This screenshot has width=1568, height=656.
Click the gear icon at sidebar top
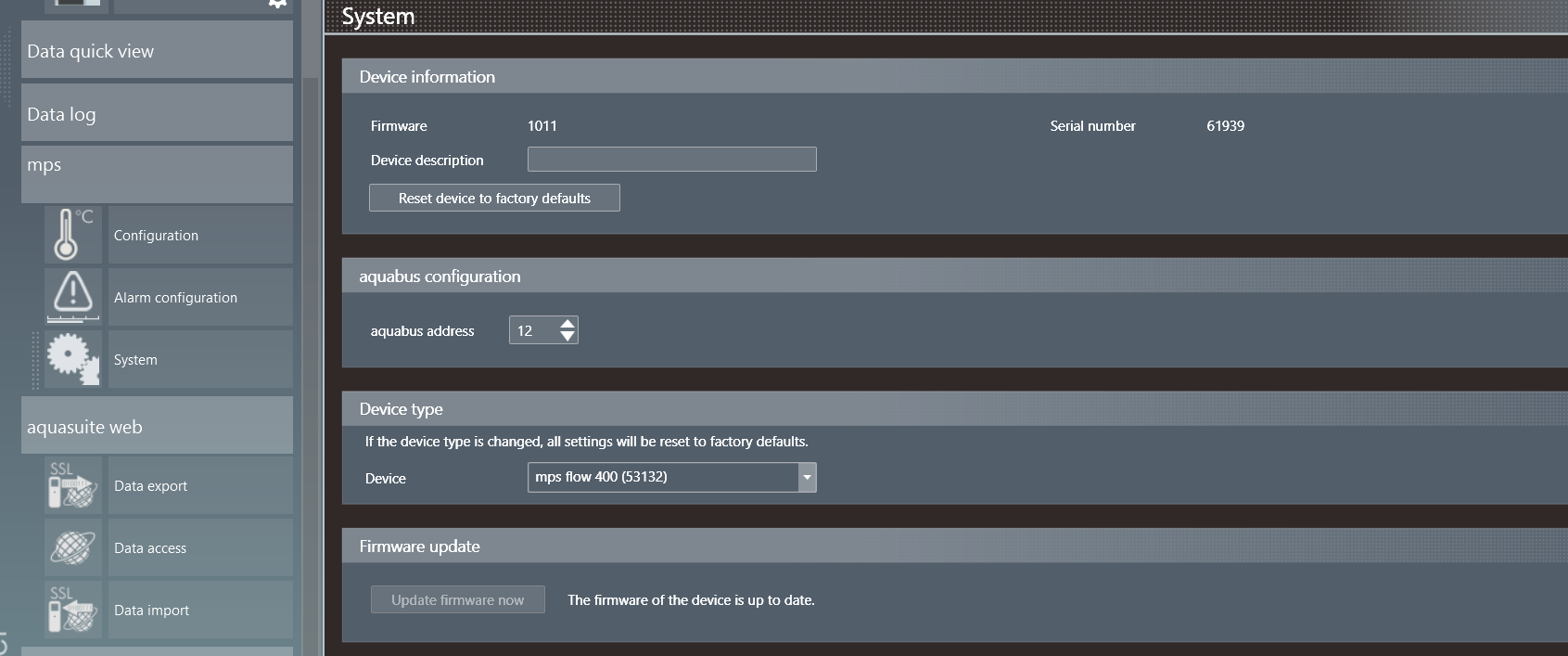pyautogui.click(x=276, y=4)
